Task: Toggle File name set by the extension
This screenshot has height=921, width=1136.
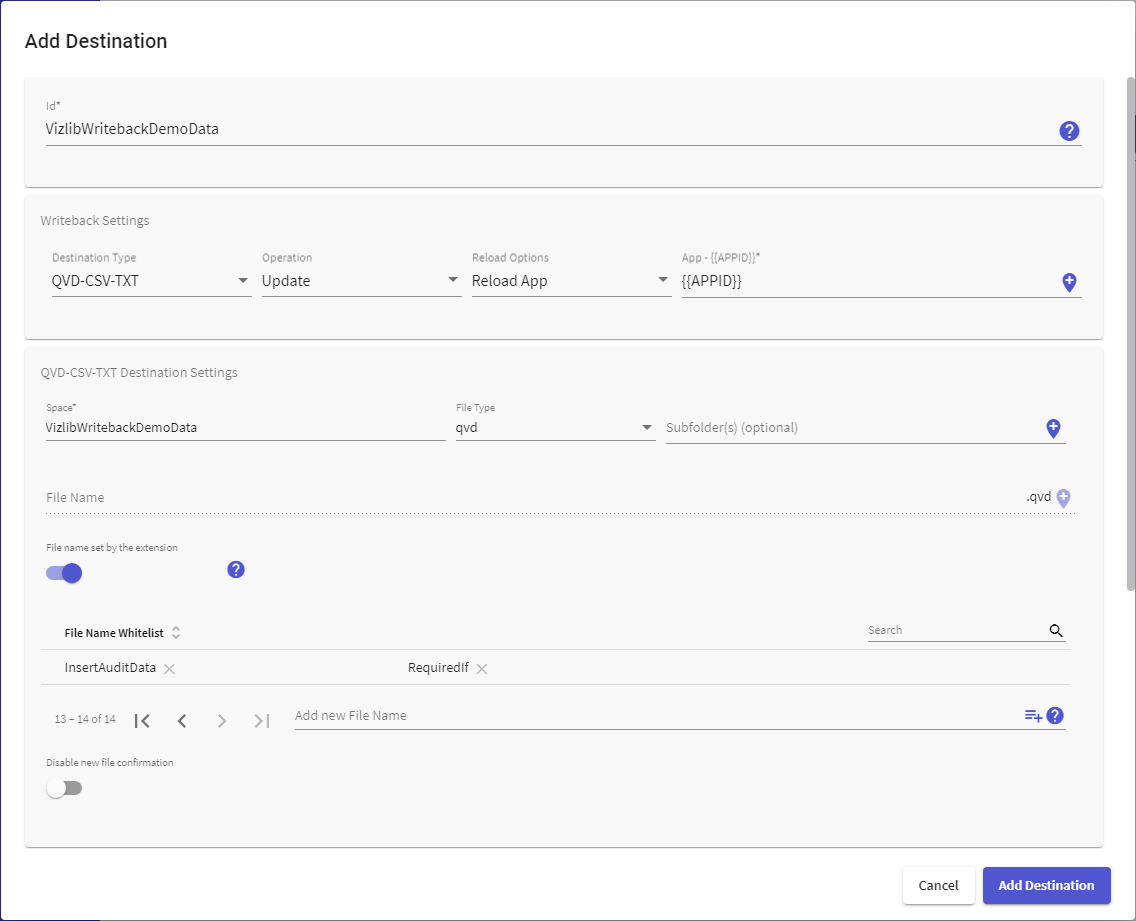Action: click(x=64, y=573)
